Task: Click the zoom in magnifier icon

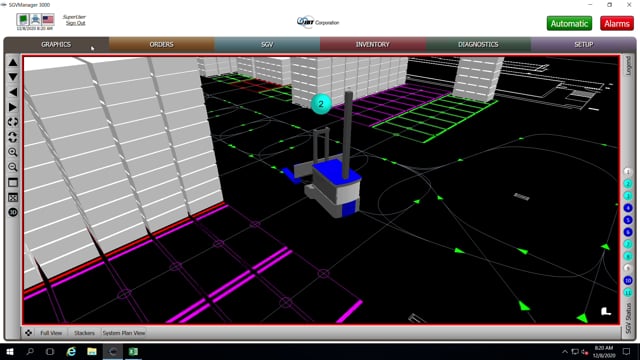Action: point(13,152)
